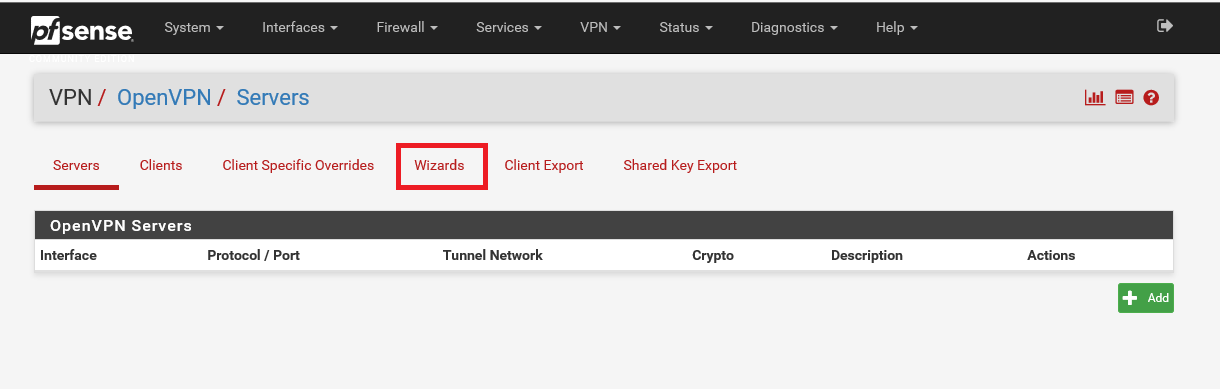Viewport: 1220px width, 389px height.
Task: Click the logout icon in navbar
Action: [1164, 26]
